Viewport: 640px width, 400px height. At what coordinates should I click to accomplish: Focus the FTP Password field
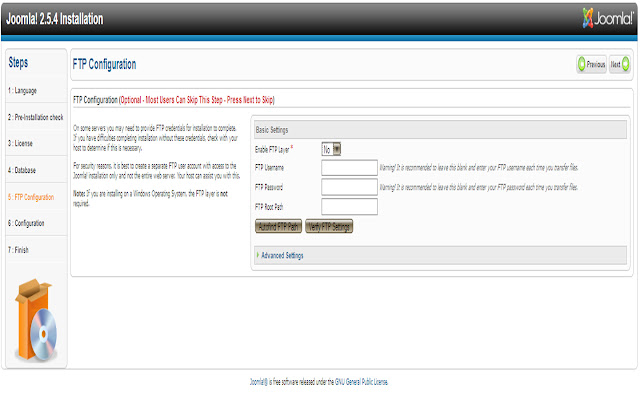[x=349, y=187]
